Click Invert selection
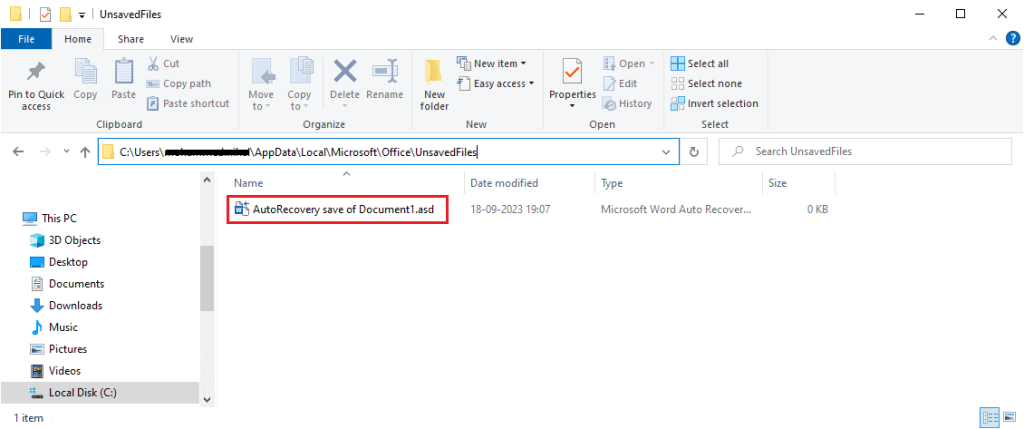The width and height of the screenshot is (1024, 429). click(x=715, y=103)
